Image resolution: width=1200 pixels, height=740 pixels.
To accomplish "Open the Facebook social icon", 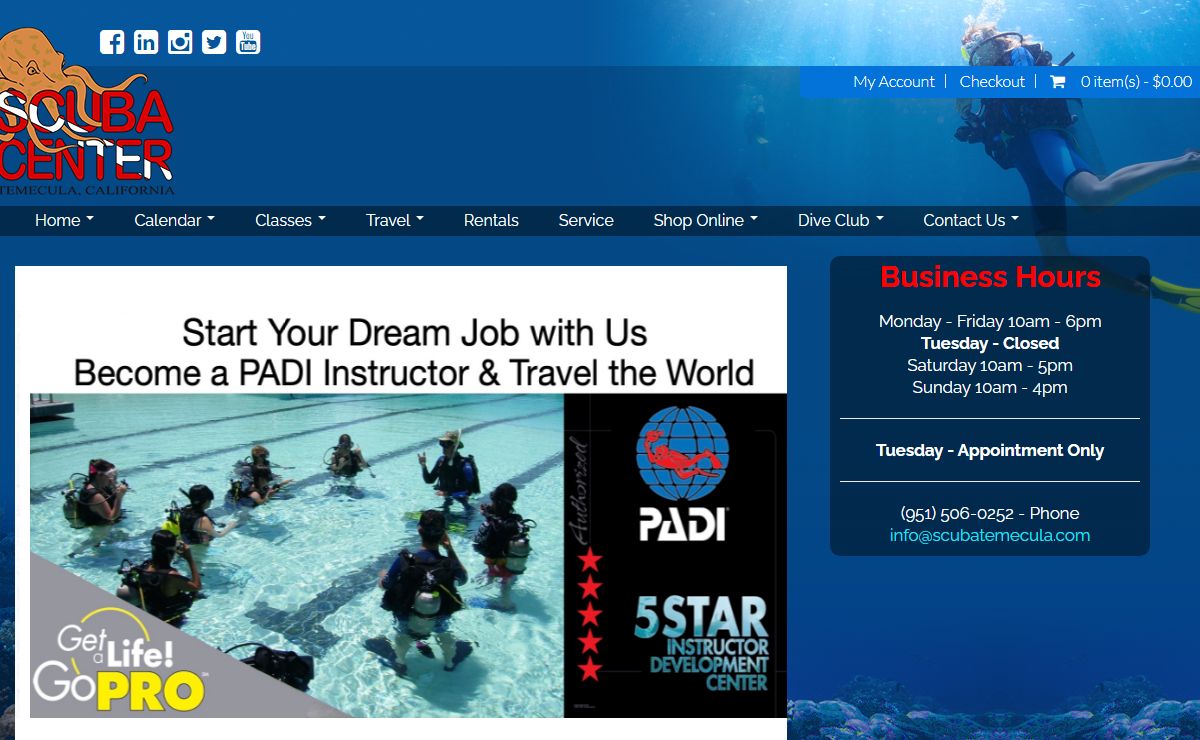I will coord(112,42).
